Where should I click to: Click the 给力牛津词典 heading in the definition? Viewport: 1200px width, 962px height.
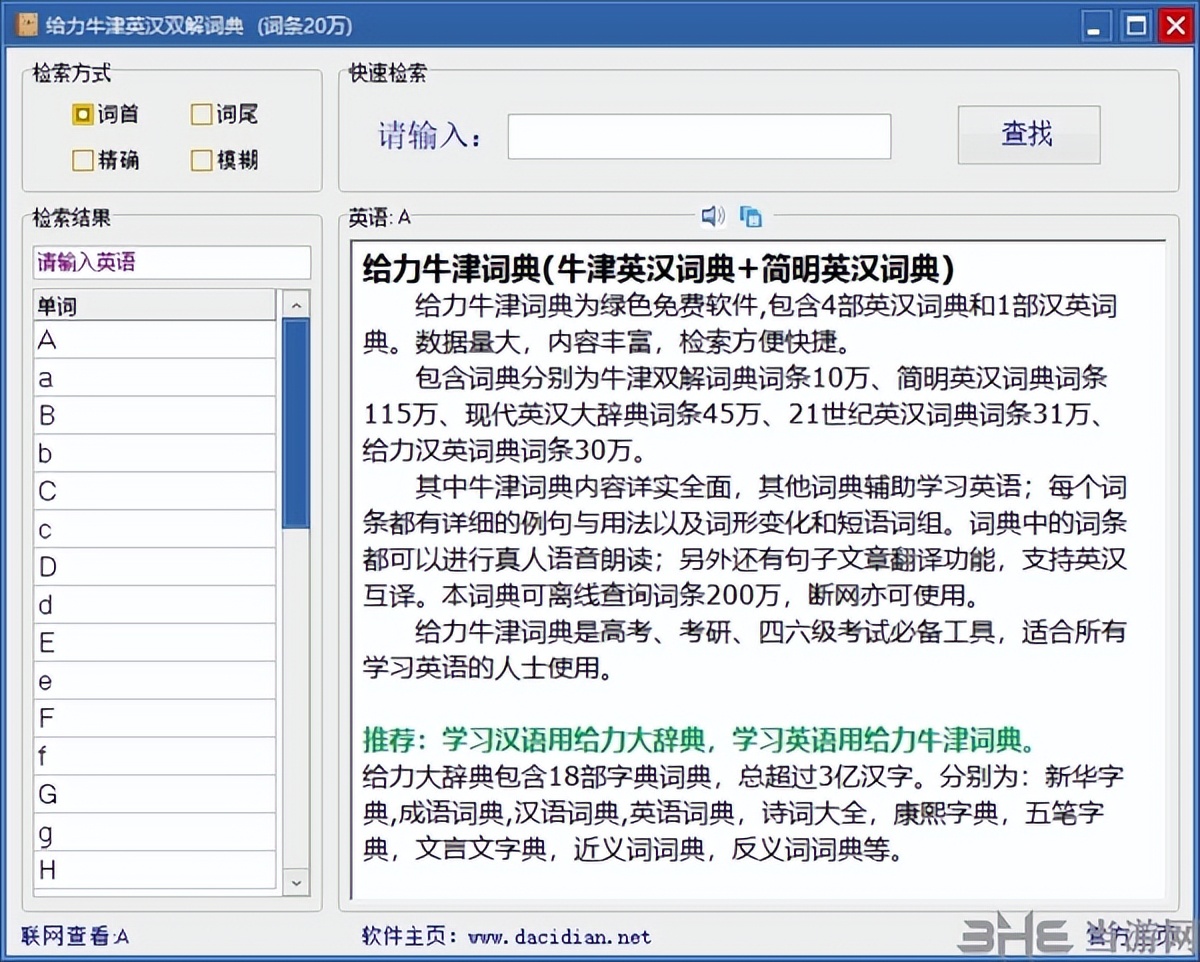(658, 268)
